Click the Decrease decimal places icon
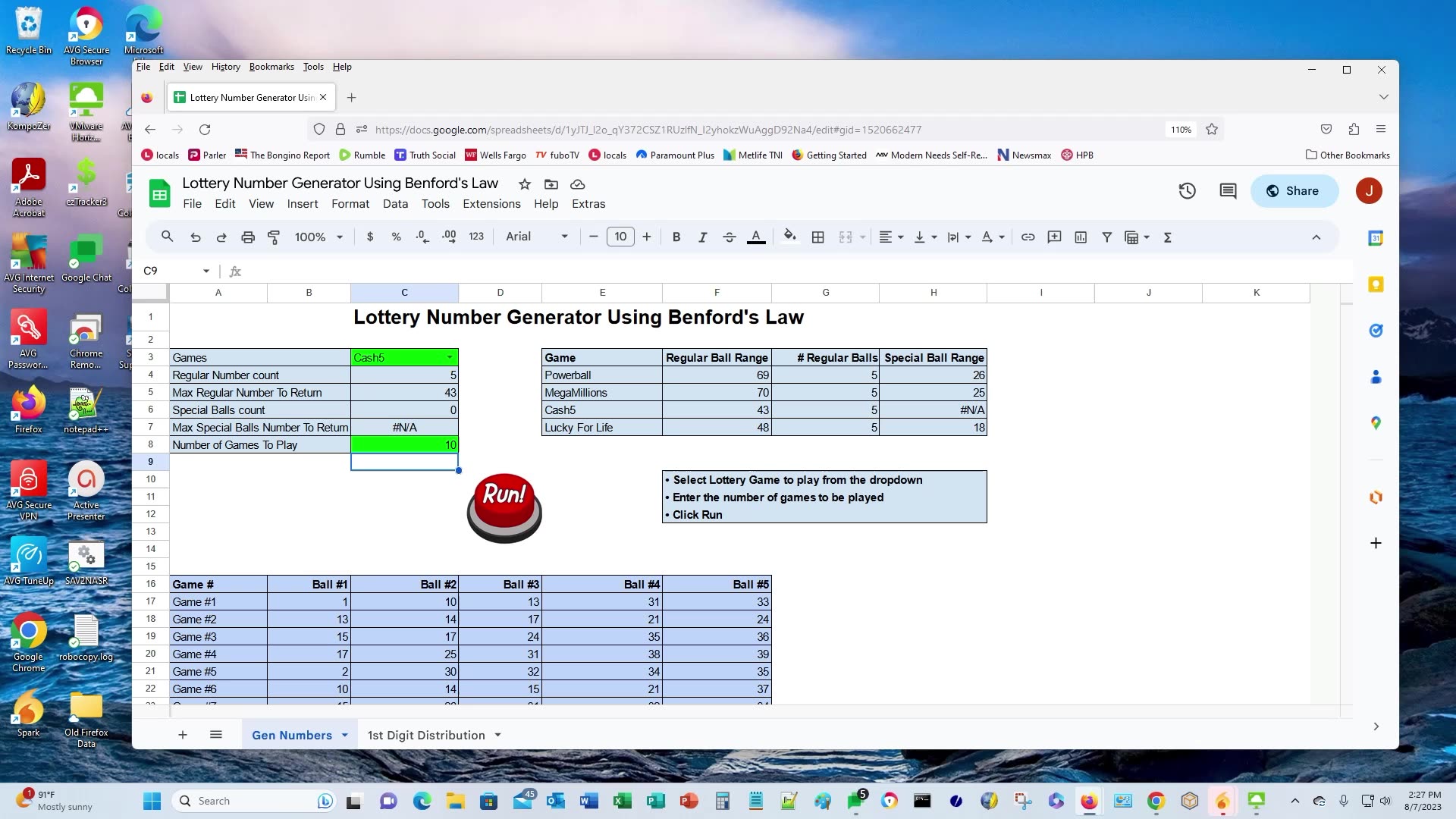The height and width of the screenshot is (819, 1456). (x=422, y=237)
